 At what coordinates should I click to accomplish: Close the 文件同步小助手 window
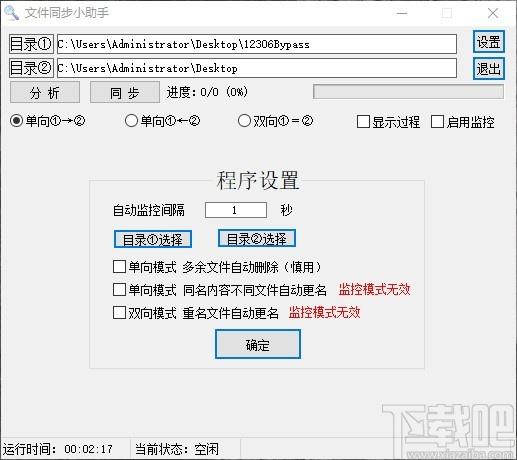493,13
